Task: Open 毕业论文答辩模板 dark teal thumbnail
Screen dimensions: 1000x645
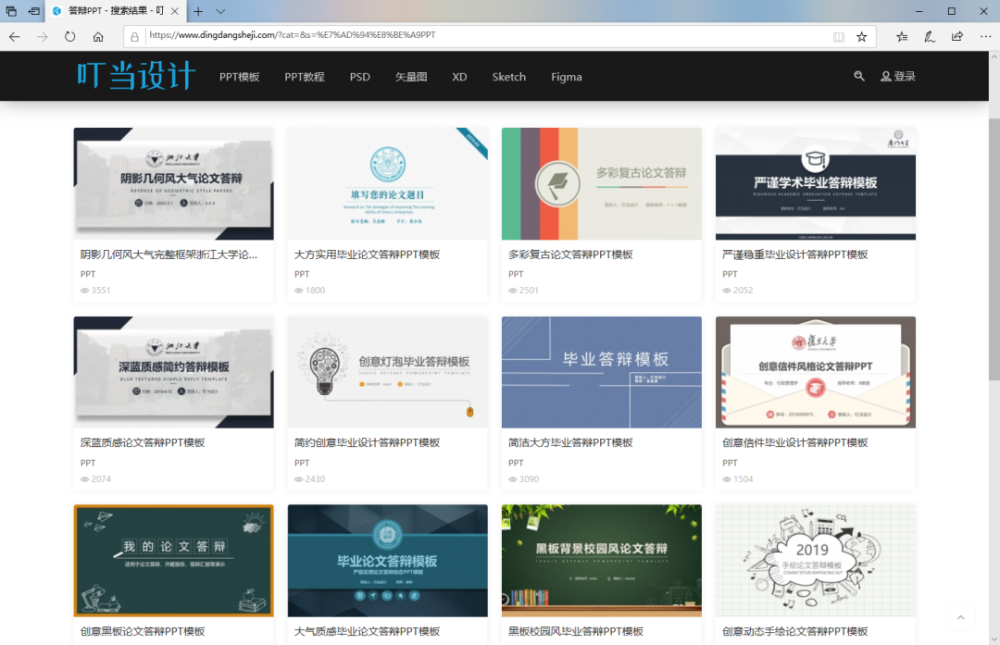Action: (388, 561)
